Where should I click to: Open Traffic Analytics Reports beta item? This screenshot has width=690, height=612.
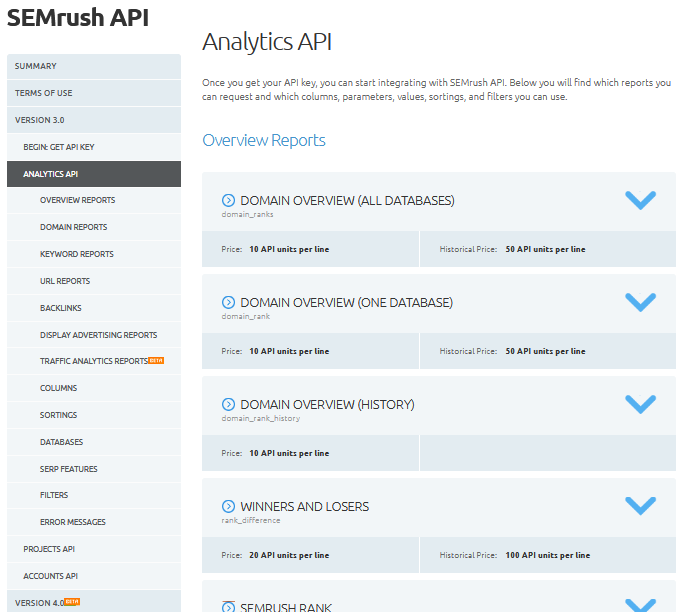point(95,361)
